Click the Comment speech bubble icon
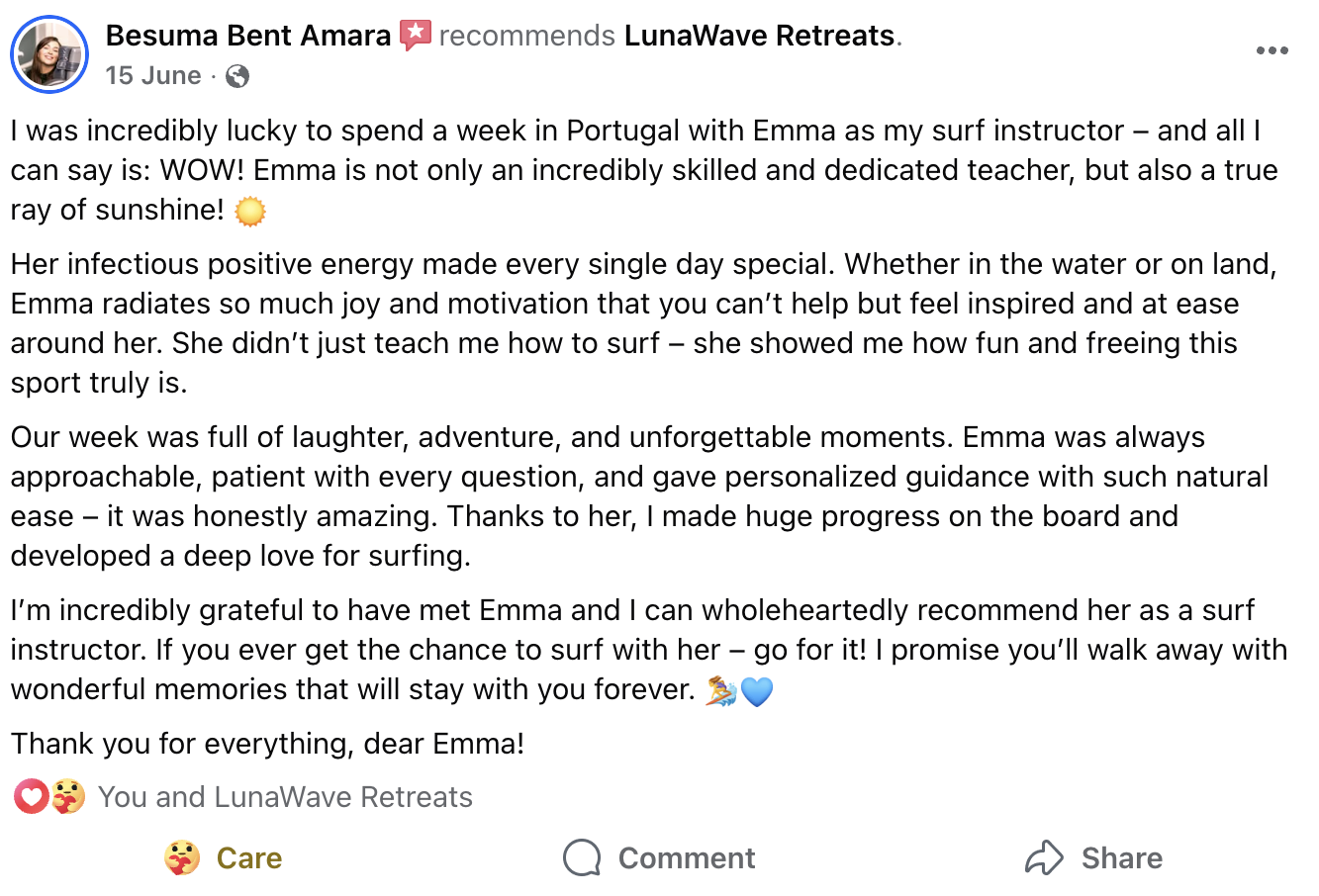This screenshot has height=896, width=1319. (x=582, y=857)
